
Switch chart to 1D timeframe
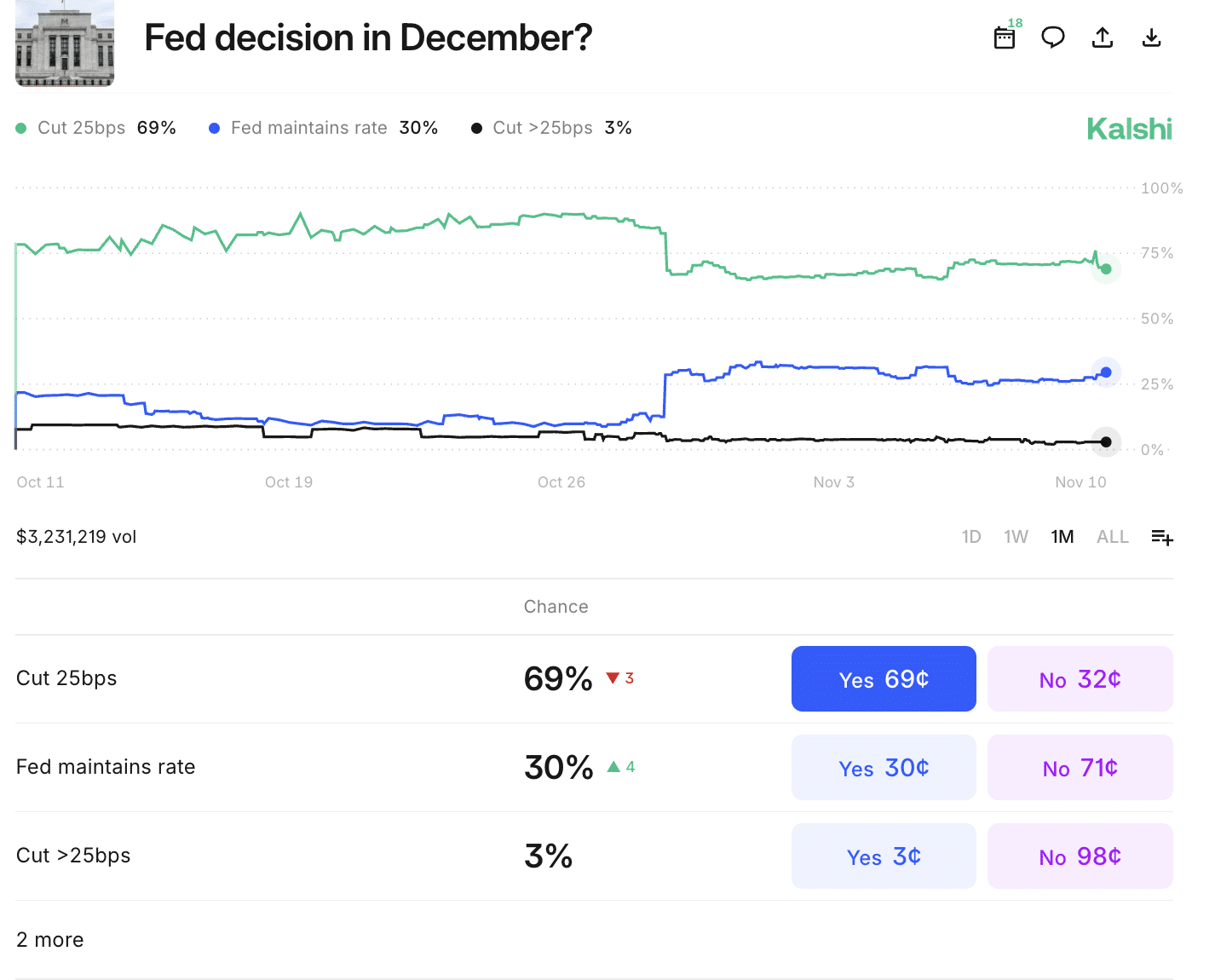pyautogui.click(x=971, y=537)
